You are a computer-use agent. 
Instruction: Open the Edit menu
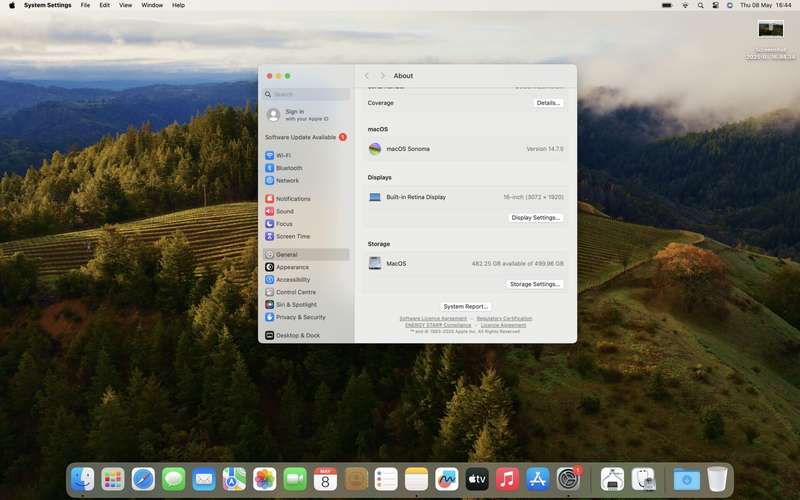pyautogui.click(x=105, y=5)
